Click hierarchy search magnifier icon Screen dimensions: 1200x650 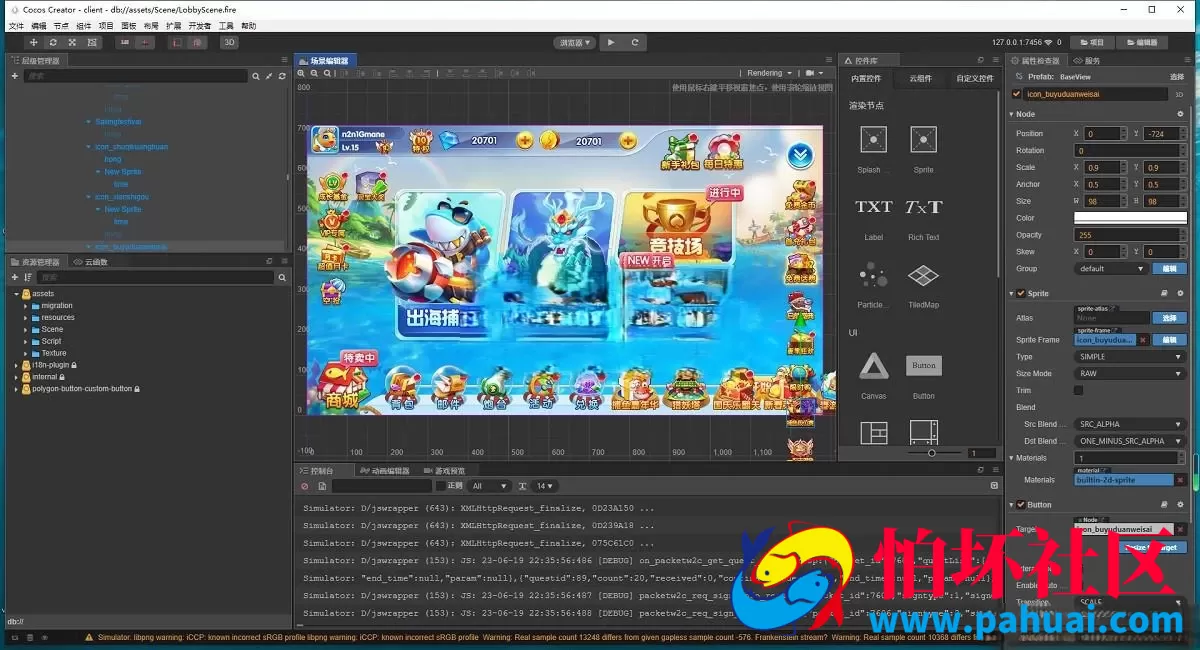tap(256, 76)
